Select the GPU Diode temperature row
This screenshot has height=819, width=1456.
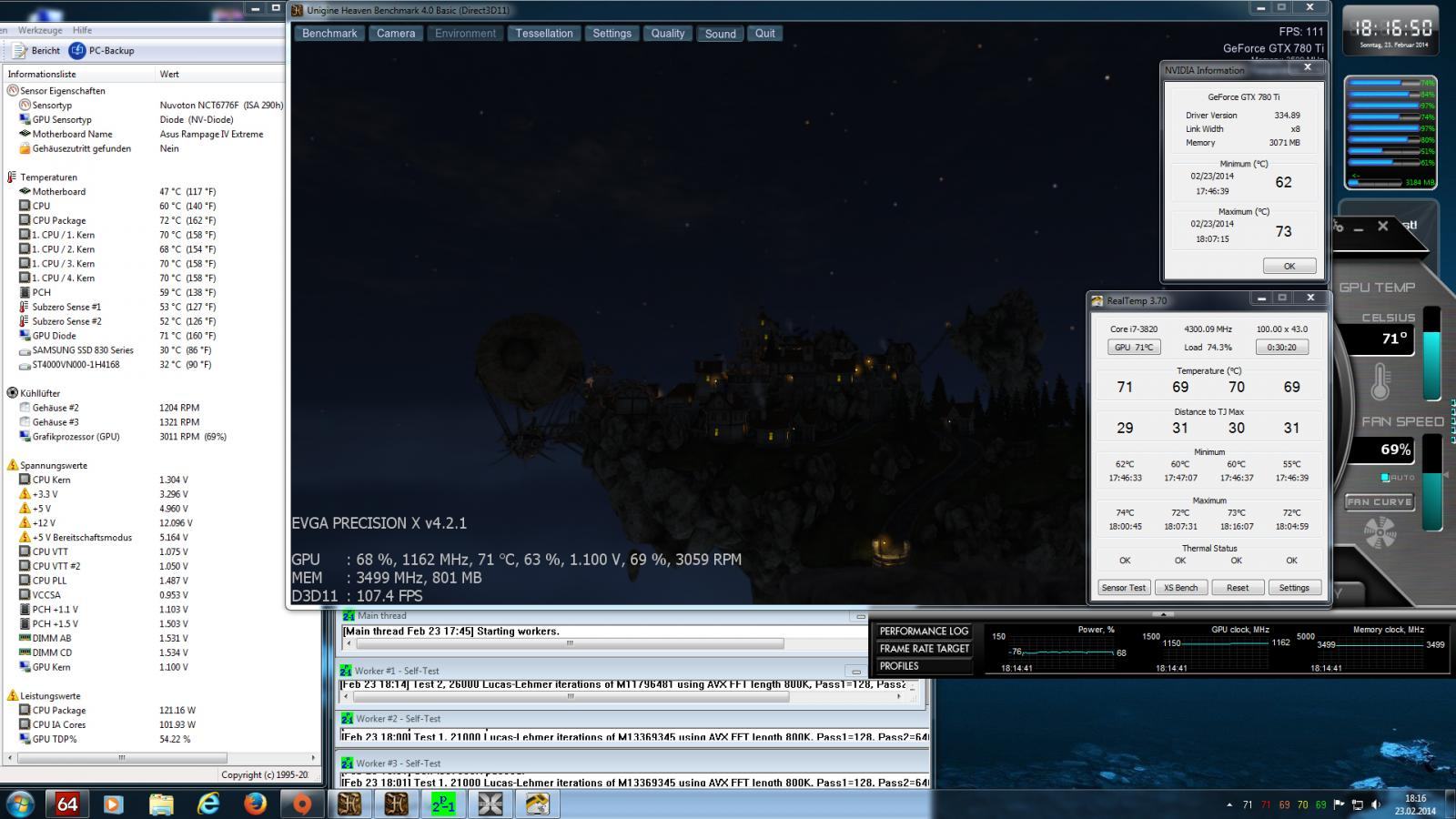[x=146, y=336]
